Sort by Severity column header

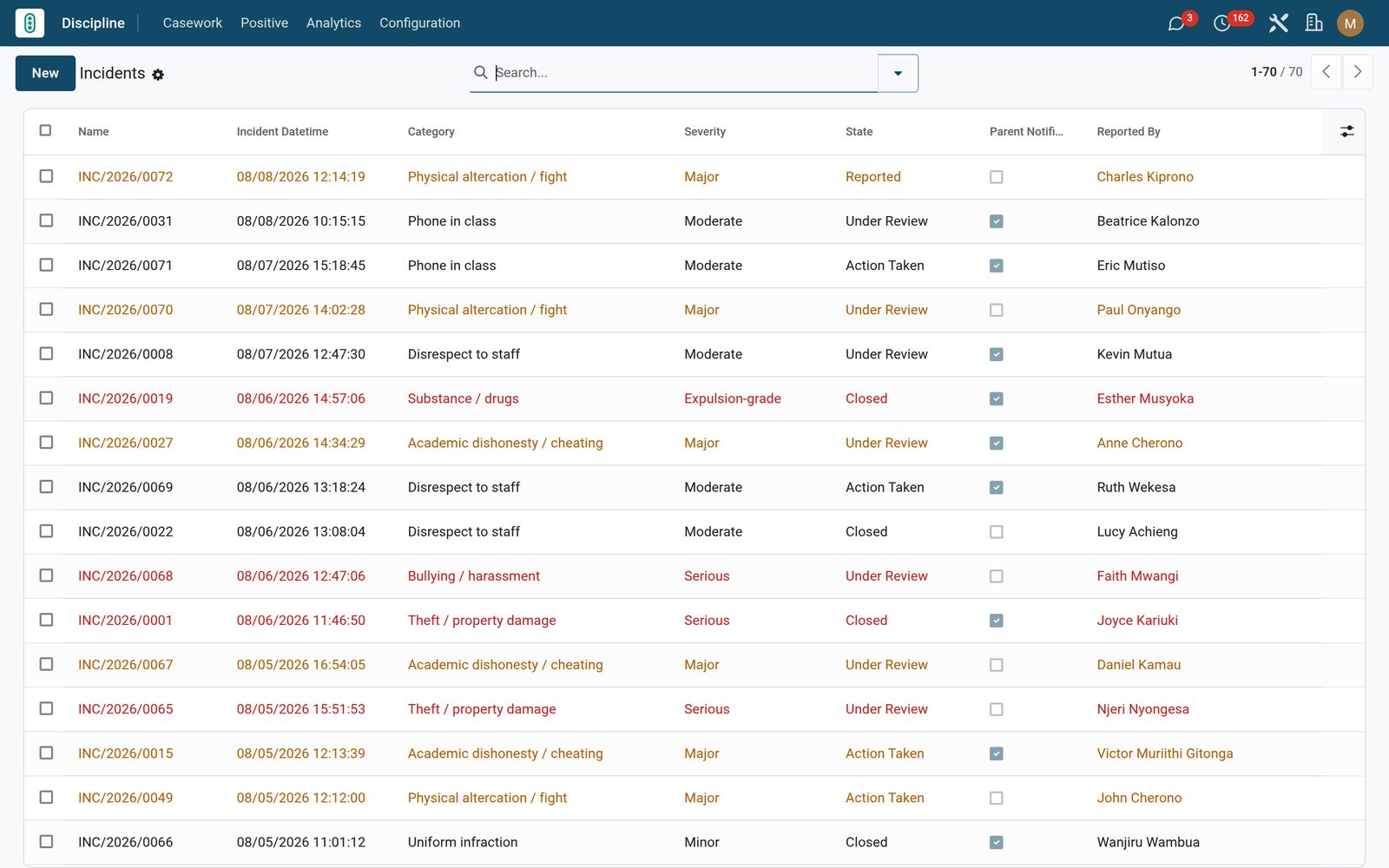[705, 132]
